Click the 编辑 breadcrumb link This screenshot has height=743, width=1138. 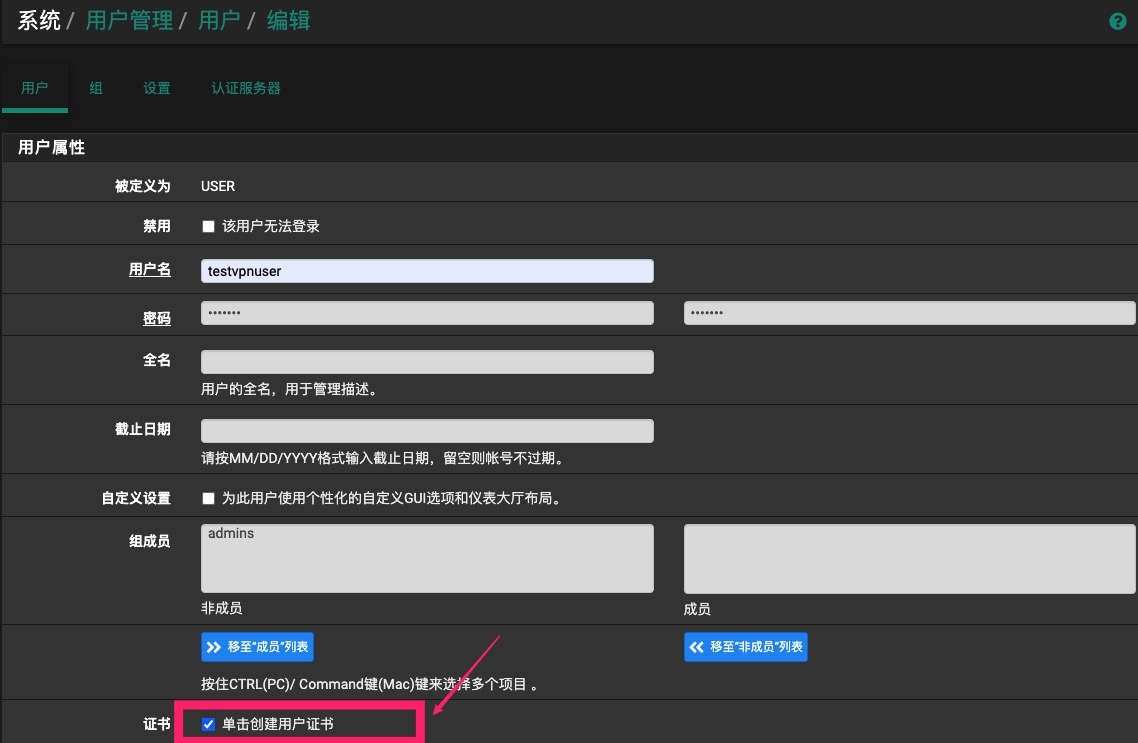(288, 21)
